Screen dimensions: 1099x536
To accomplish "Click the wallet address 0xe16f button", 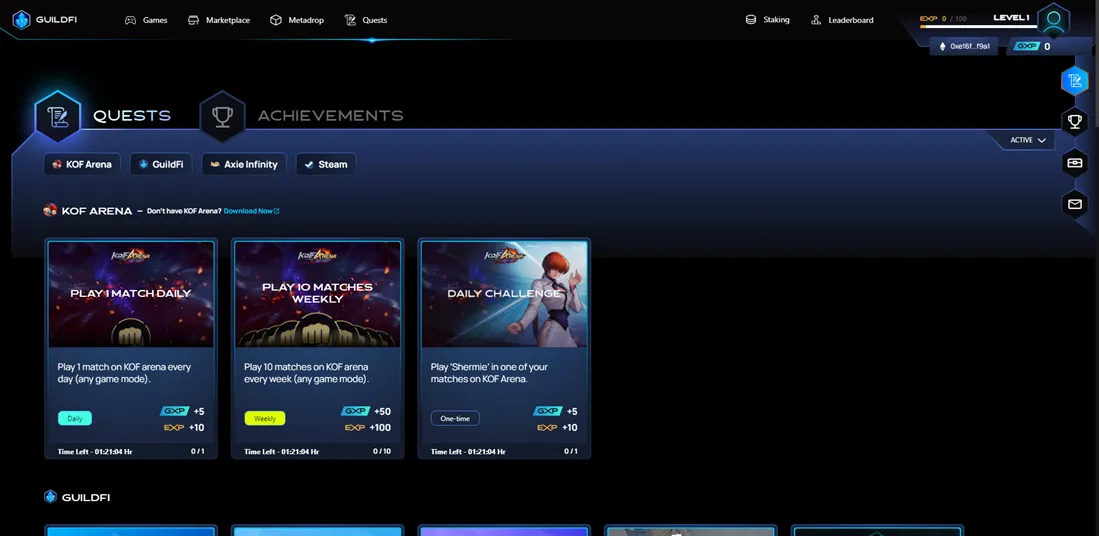I will point(964,46).
